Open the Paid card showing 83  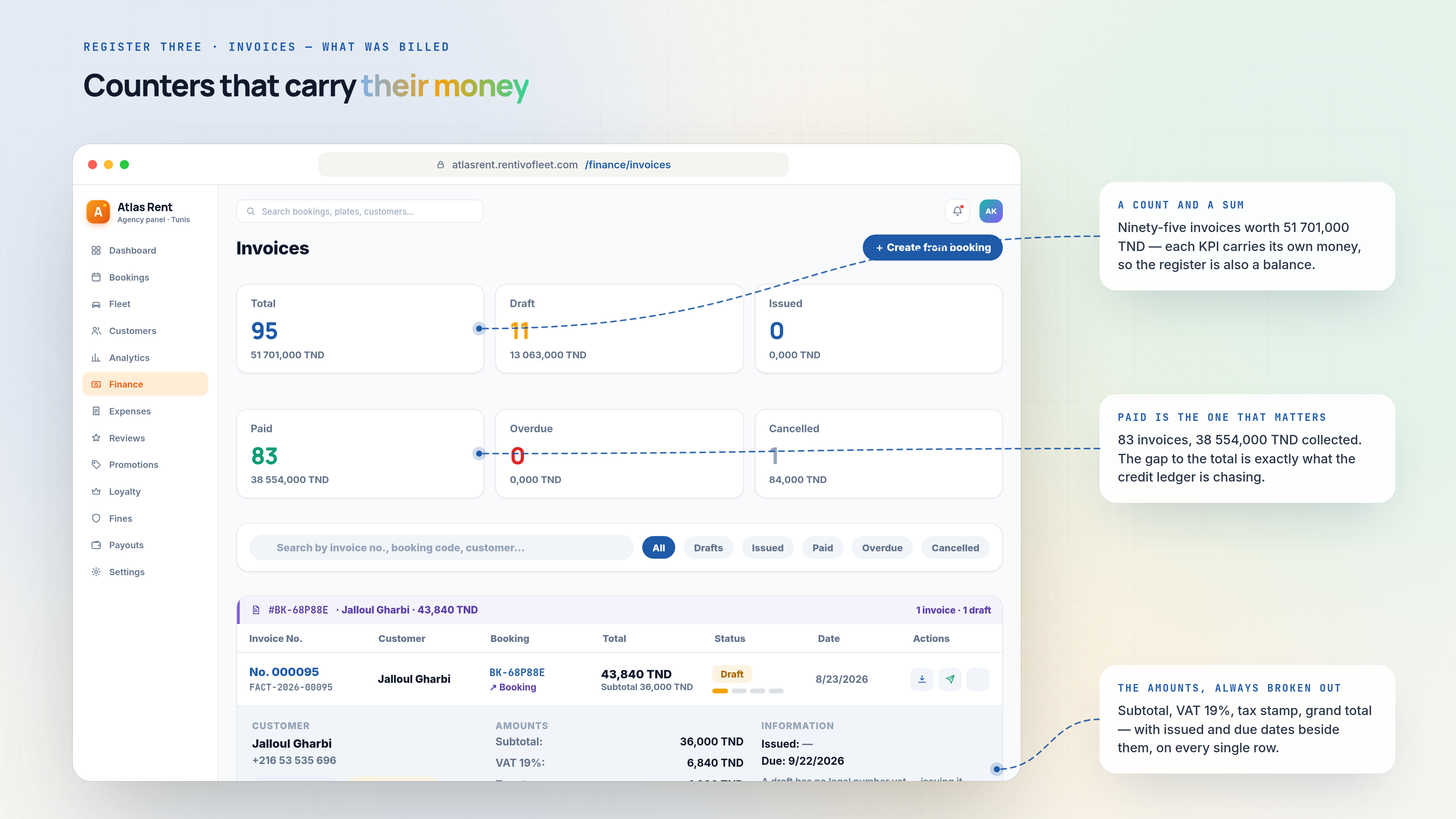[360, 453]
